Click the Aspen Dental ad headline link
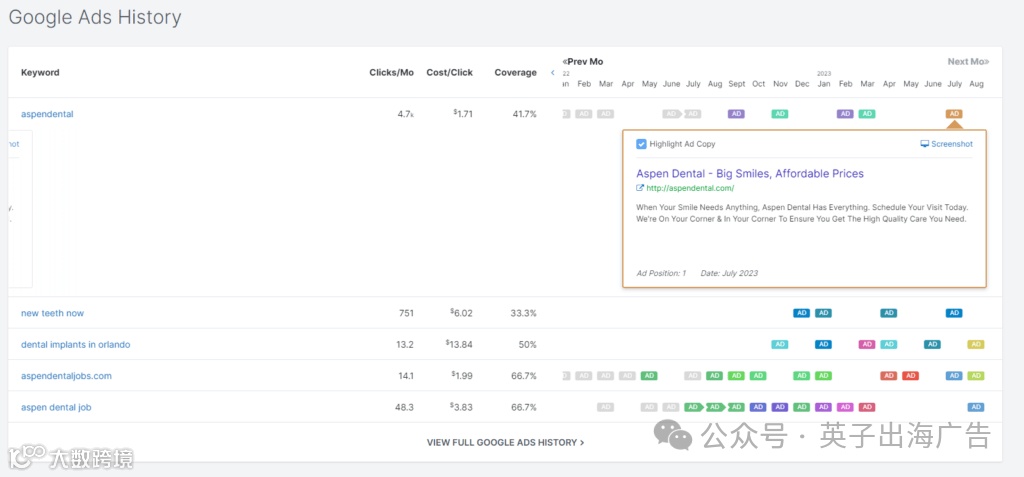Viewport: 1024px width, 477px height. [749, 173]
